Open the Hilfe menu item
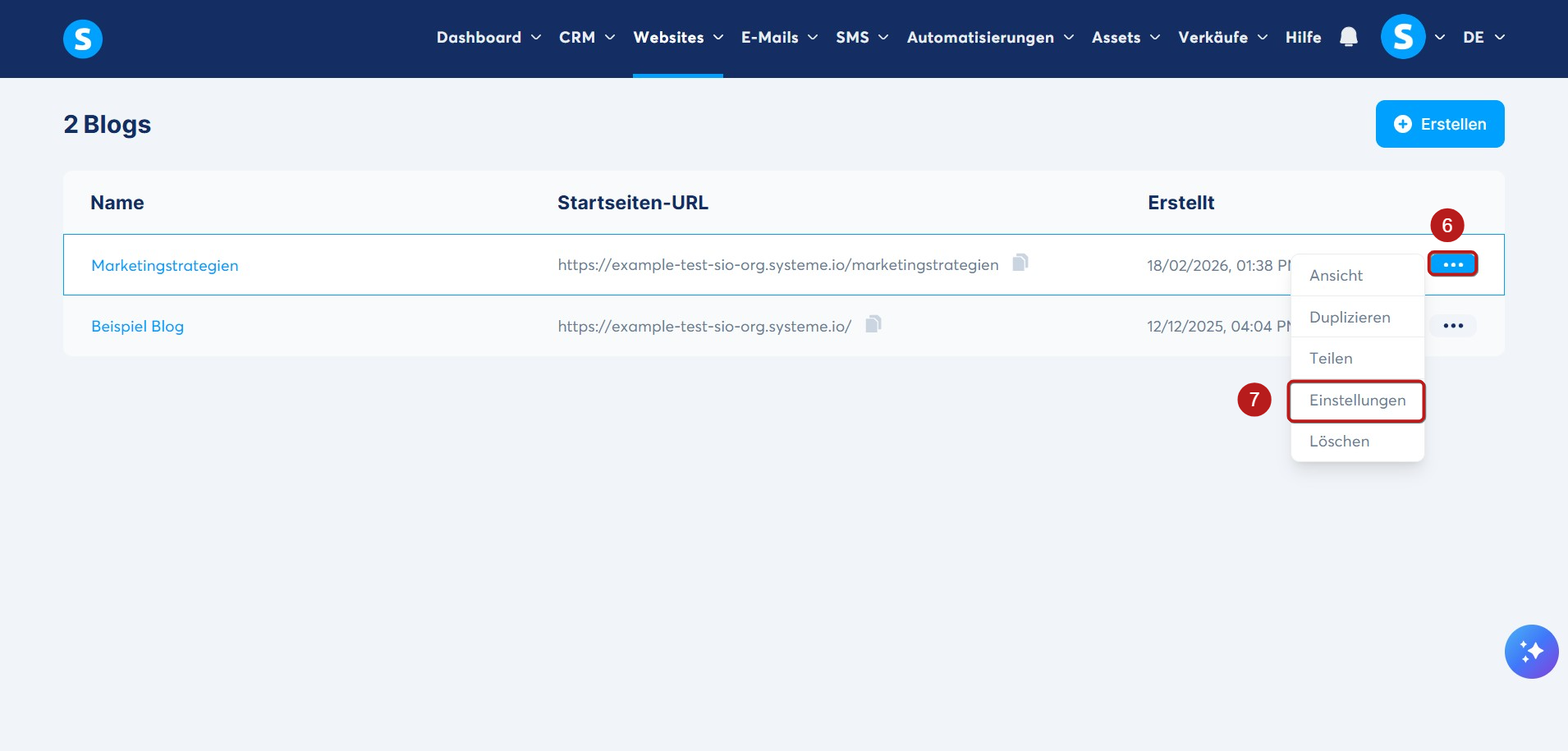Screen dimensions: 1568x751 click(x=1303, y=38)
